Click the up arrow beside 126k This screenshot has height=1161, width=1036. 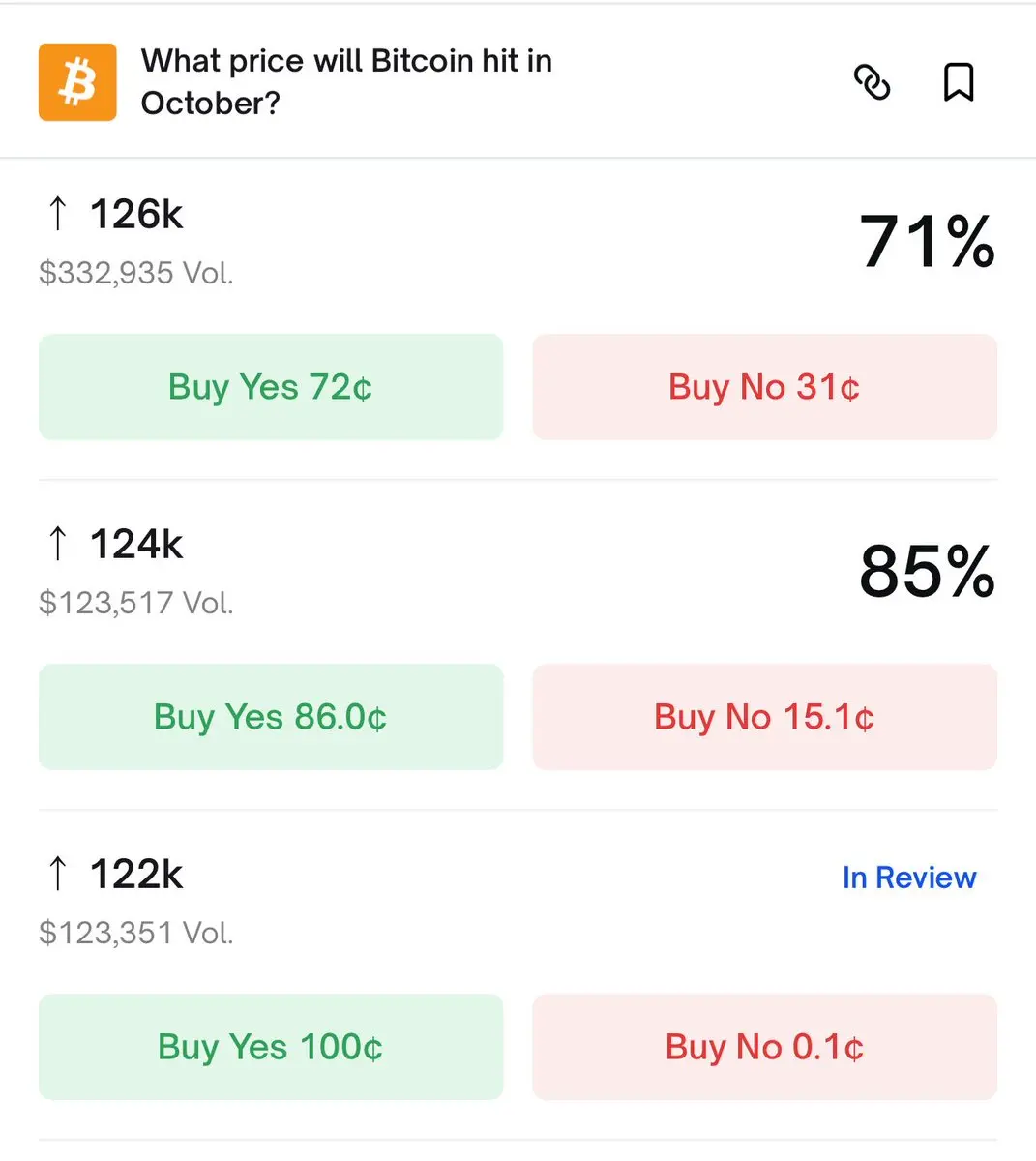tap(58, 214)
